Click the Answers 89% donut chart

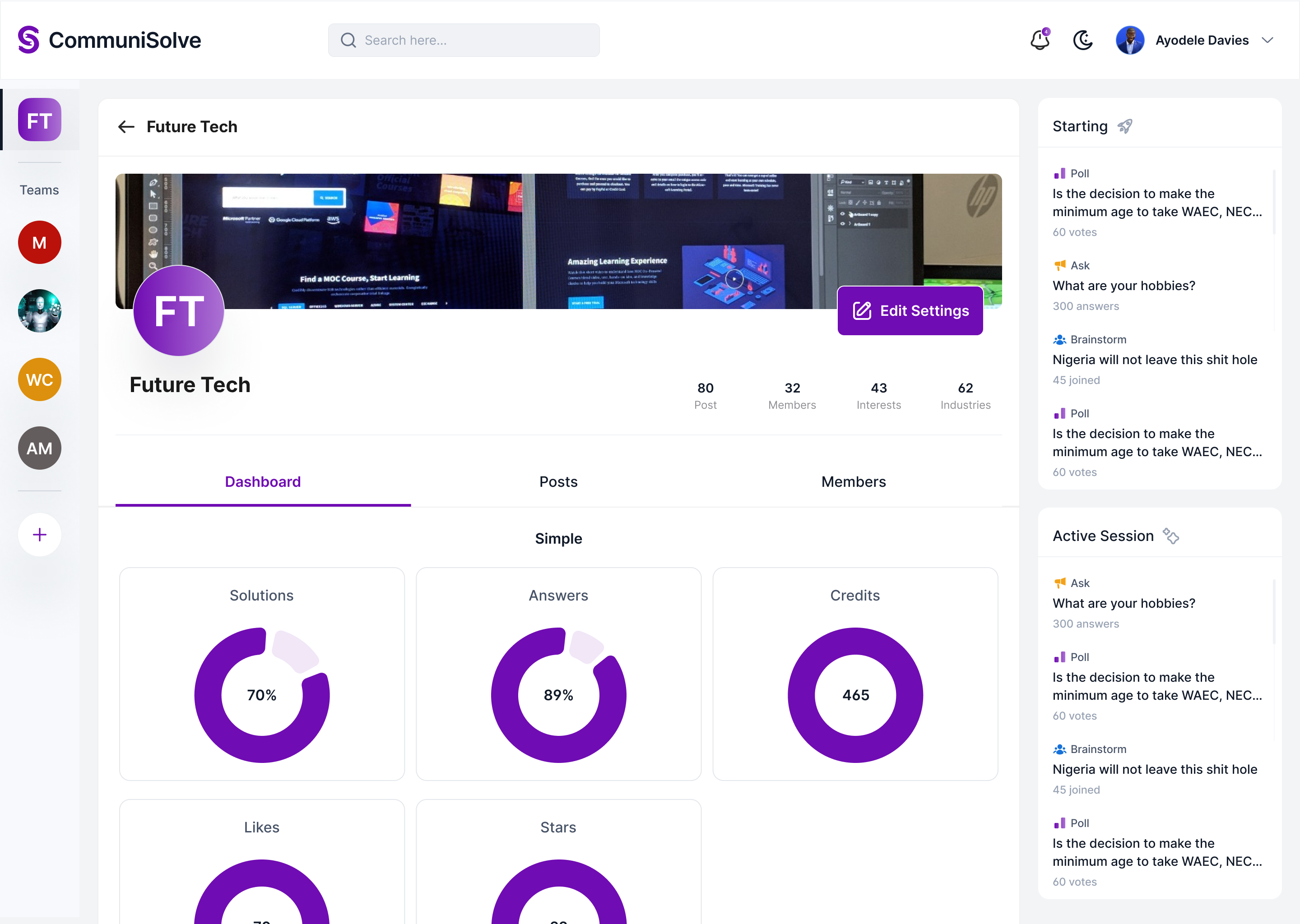558,695
